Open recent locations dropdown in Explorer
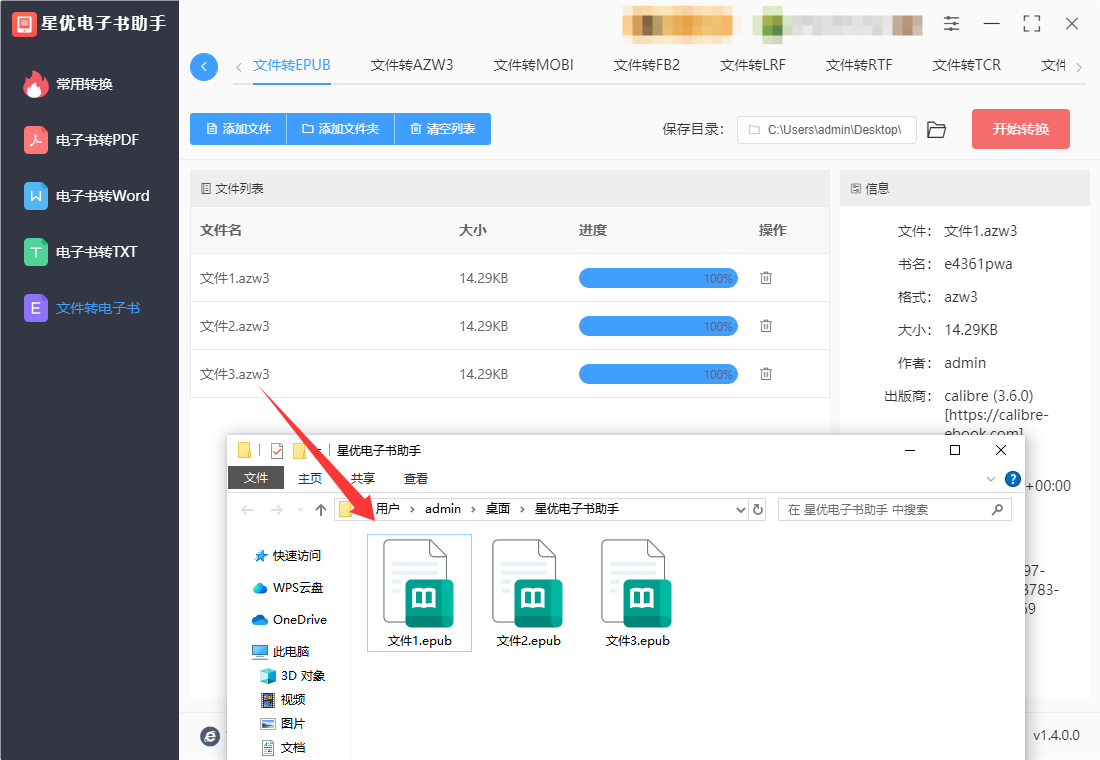The image size is (1100, 760). coord(300,509)
